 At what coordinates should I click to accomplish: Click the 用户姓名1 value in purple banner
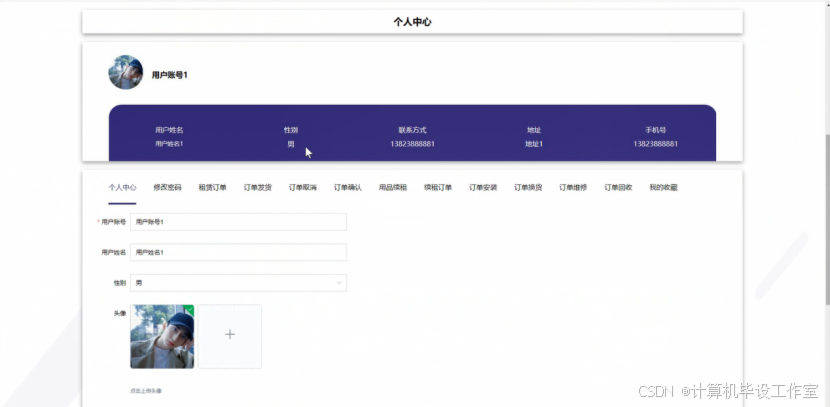169,143
